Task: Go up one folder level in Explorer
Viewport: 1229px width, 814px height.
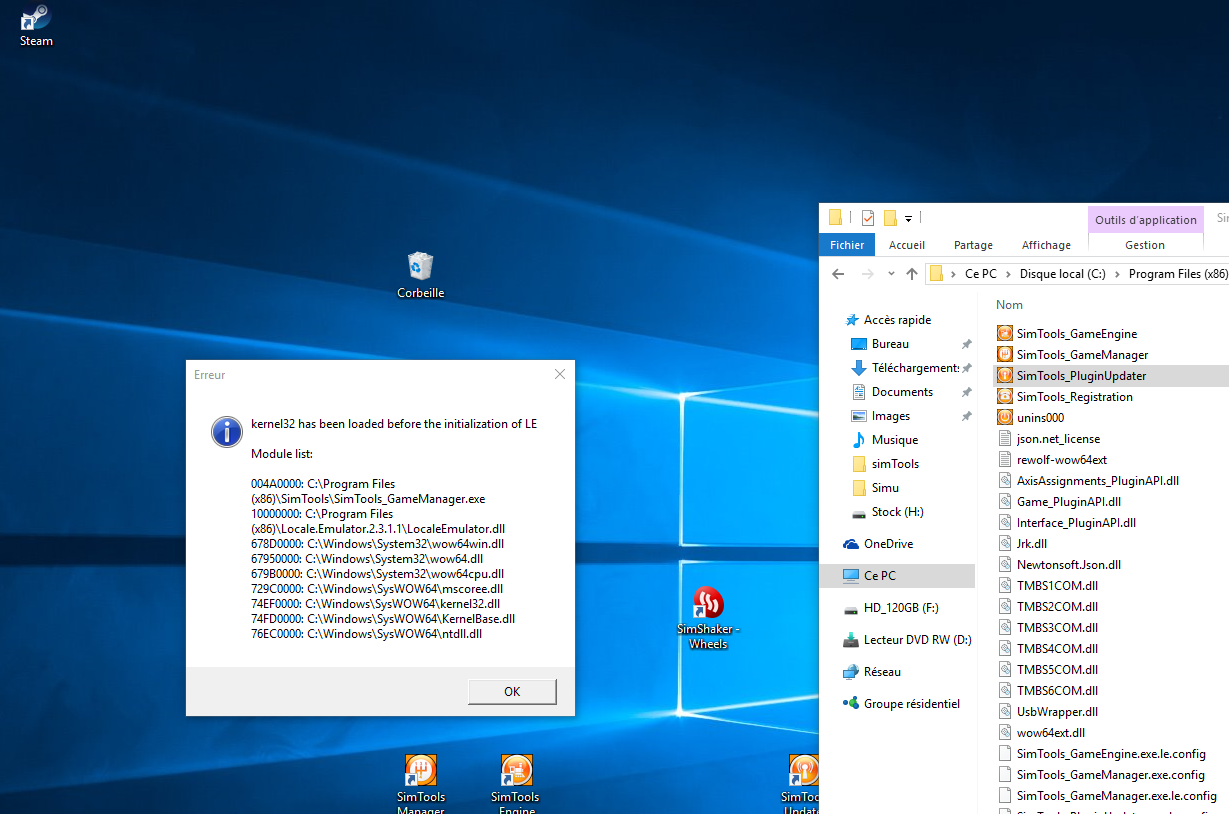Action: [911, 274]
